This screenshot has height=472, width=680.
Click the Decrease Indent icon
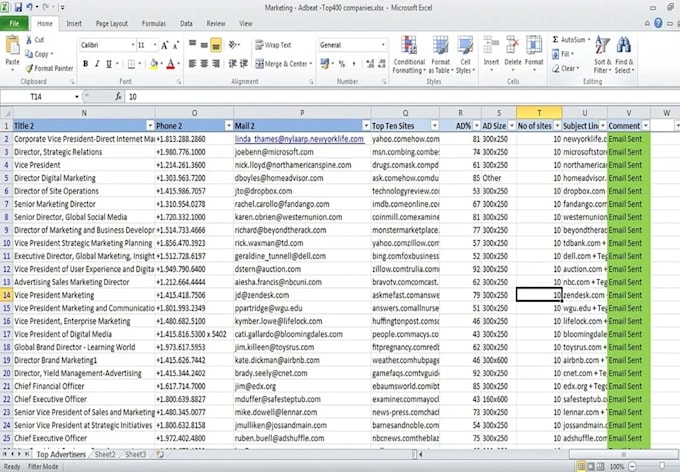tap(232, 64)
